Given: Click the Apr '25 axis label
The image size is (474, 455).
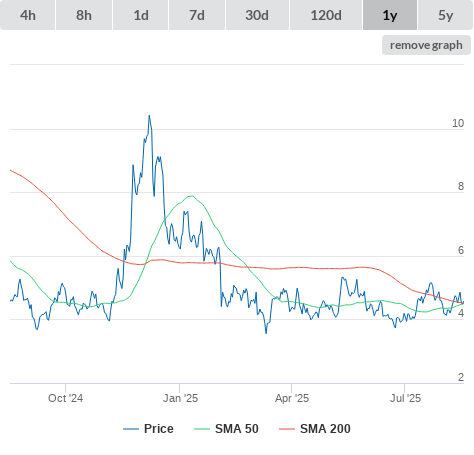Looking at the screenshot, I should 292,398.
